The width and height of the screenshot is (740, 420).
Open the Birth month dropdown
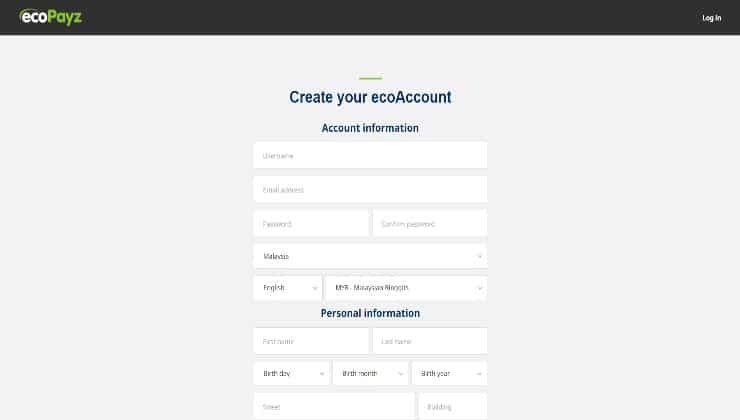370,373
